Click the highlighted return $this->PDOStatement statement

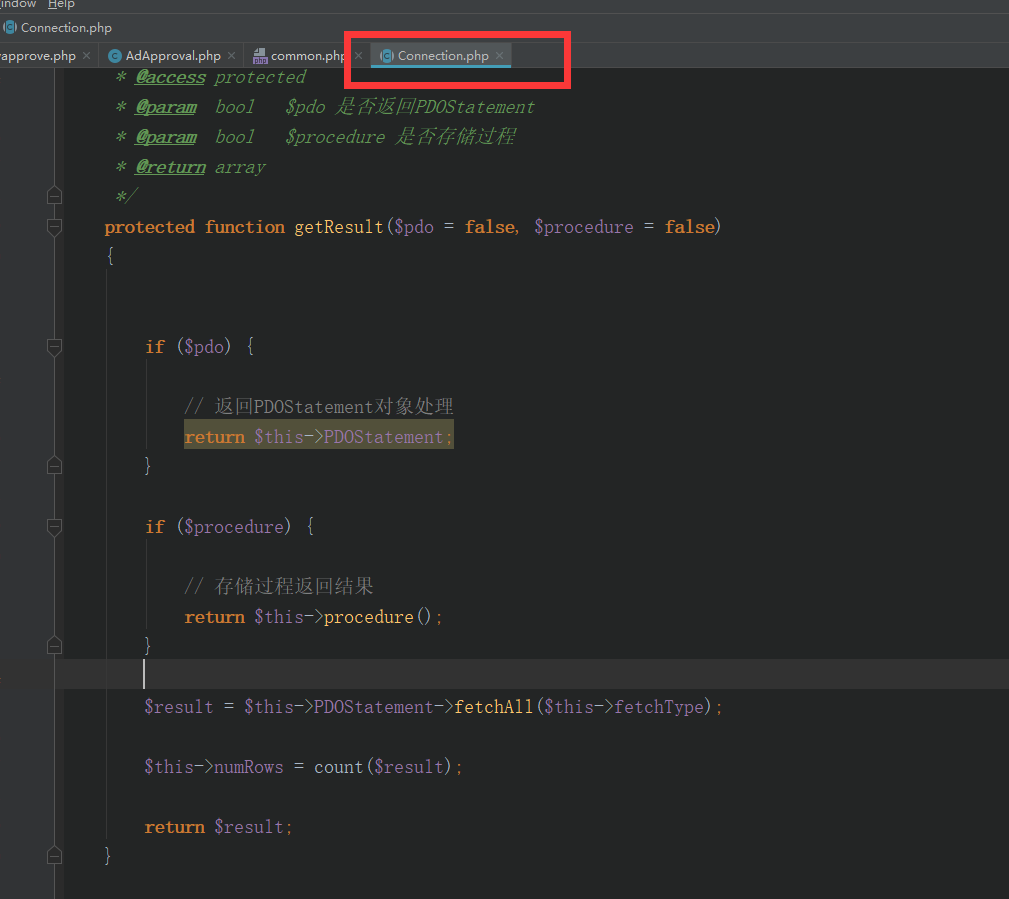click(x=318, y=436)
